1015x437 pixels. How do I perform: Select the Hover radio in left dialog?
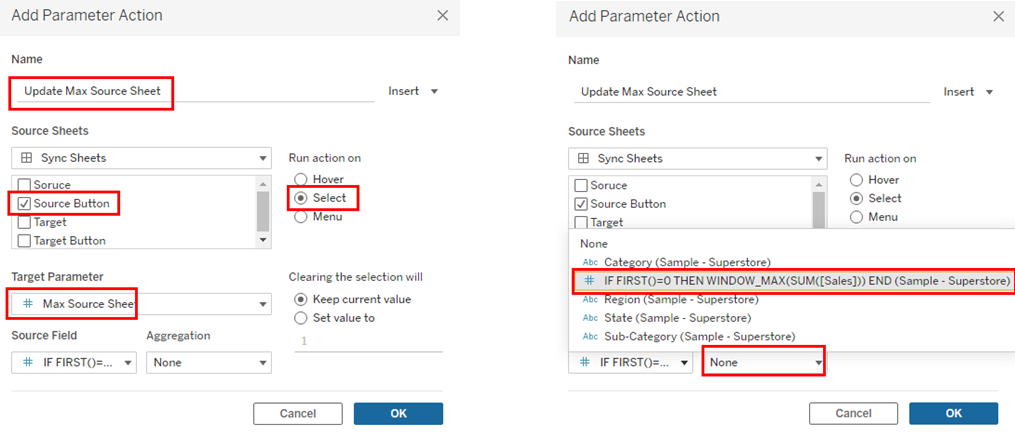[x=300, y=179]
